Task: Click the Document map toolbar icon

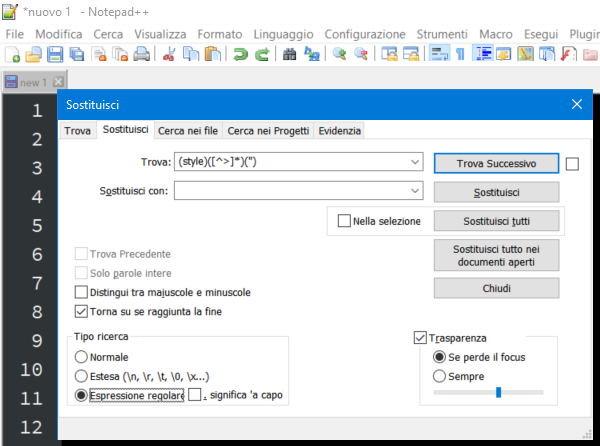Action: point(525,54)
